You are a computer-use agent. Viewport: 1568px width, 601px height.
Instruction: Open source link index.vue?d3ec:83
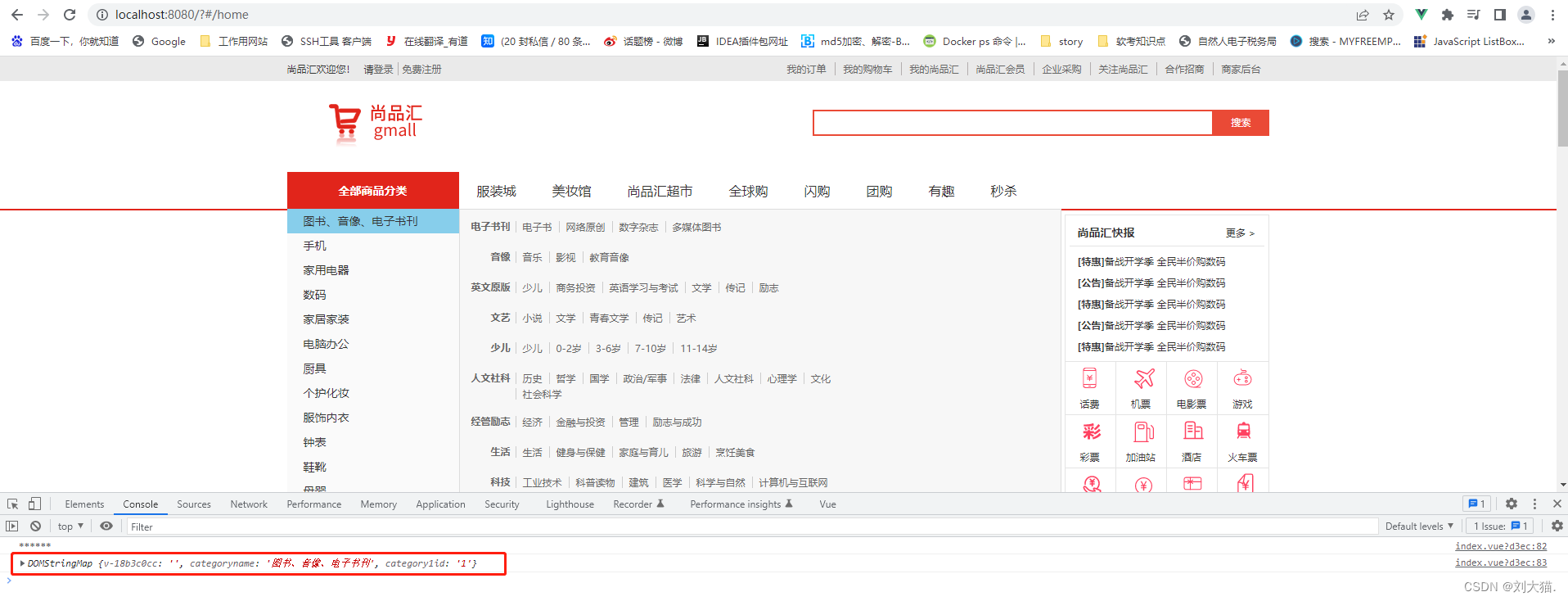1501,563
